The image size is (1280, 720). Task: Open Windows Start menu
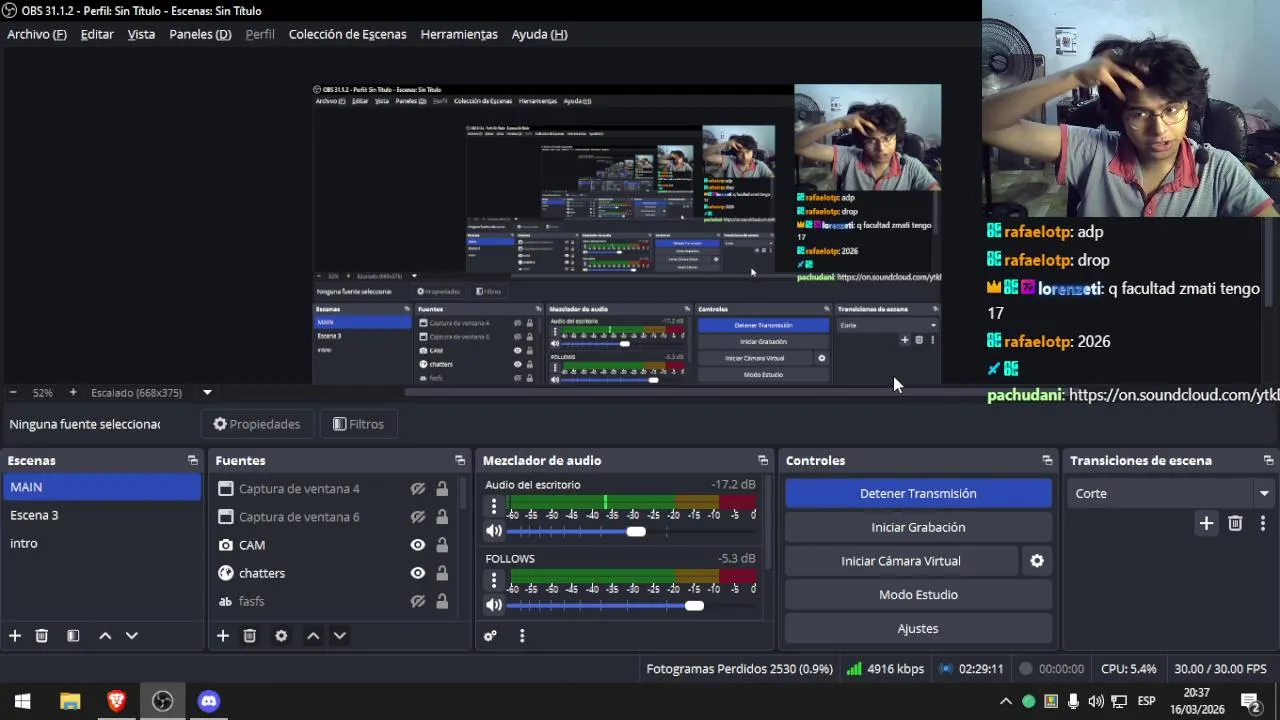pyautogui.click(x=23, y=701)
